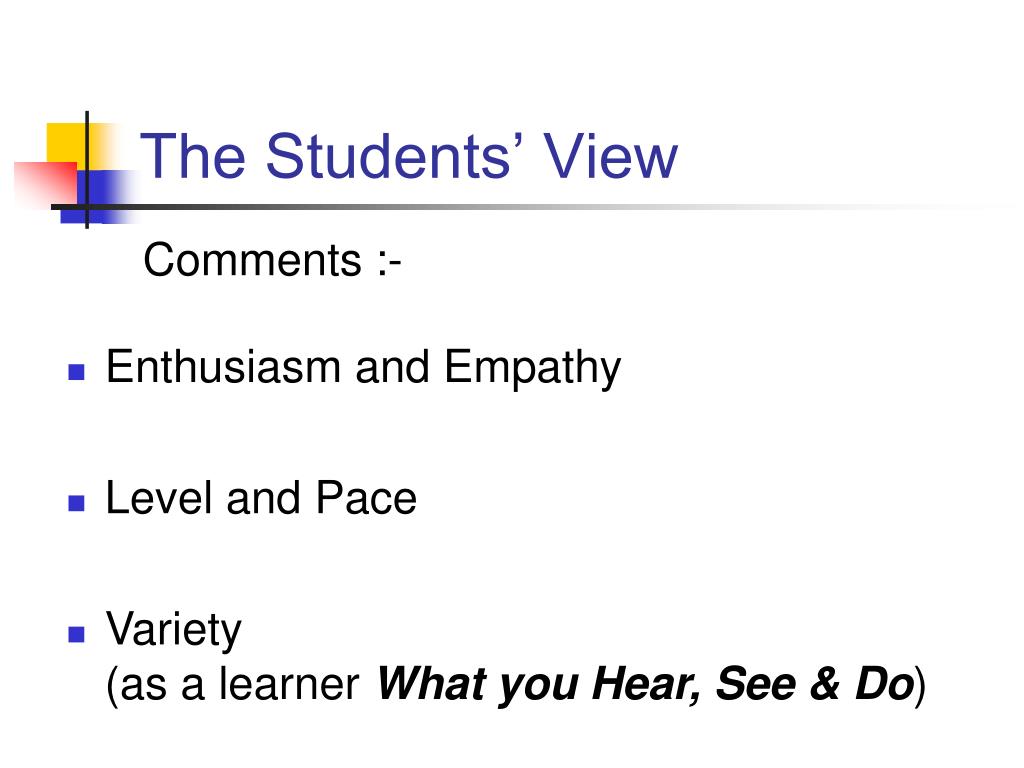Click the word 'Pace' in second bullet
Viewport: 1024px width, 768px height.
[366, 498]
